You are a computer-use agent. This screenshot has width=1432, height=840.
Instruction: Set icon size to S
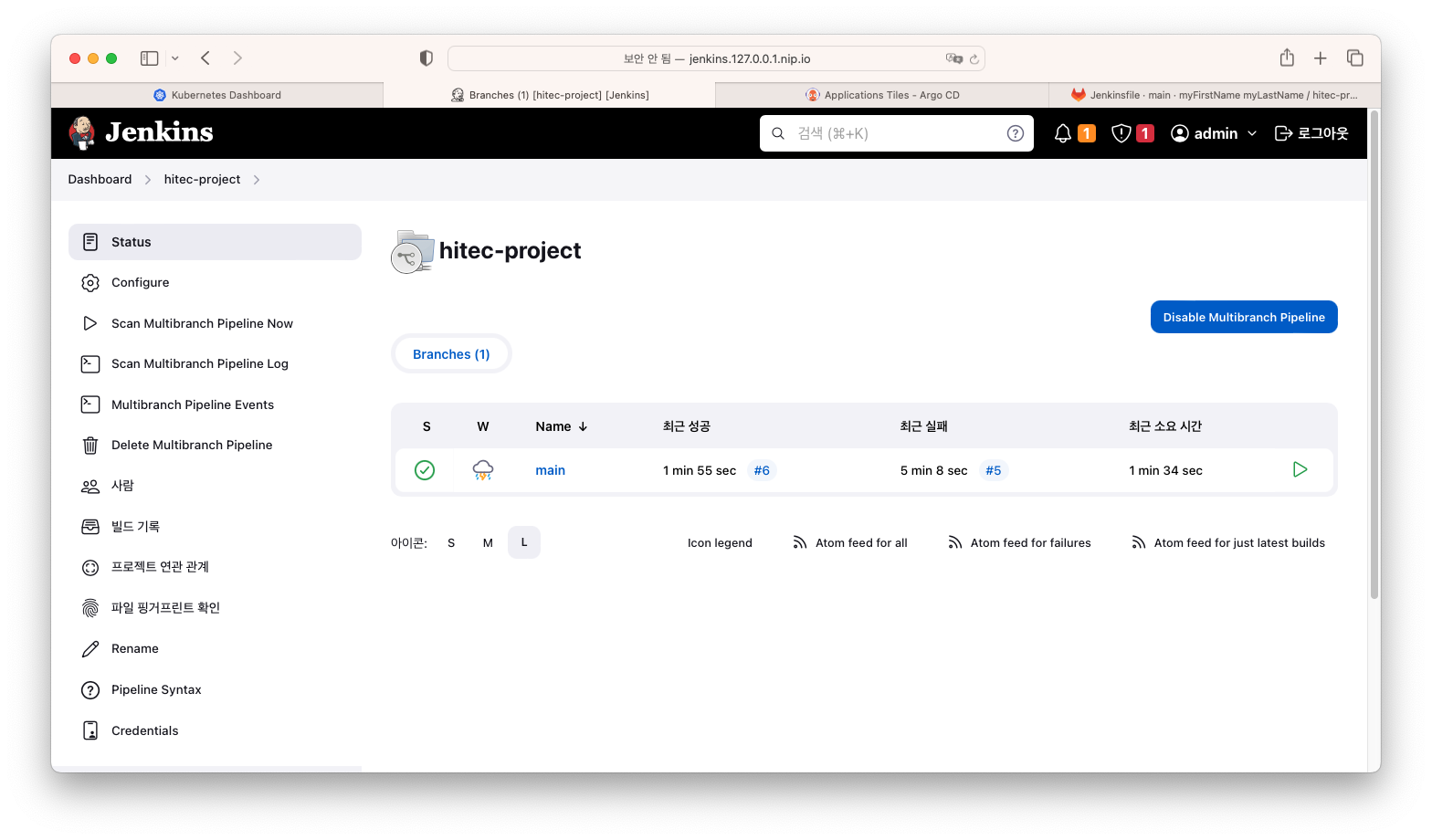[x=451, y=542]
